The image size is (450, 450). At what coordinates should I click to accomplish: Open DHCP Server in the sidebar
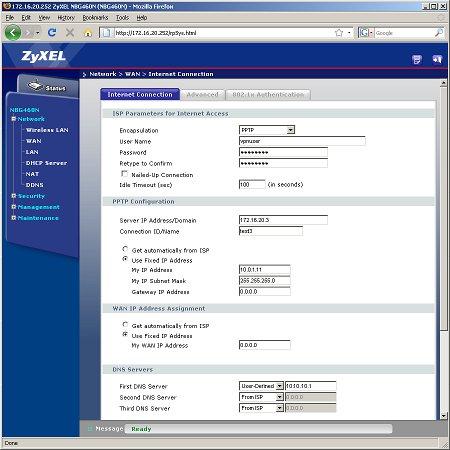46,163
